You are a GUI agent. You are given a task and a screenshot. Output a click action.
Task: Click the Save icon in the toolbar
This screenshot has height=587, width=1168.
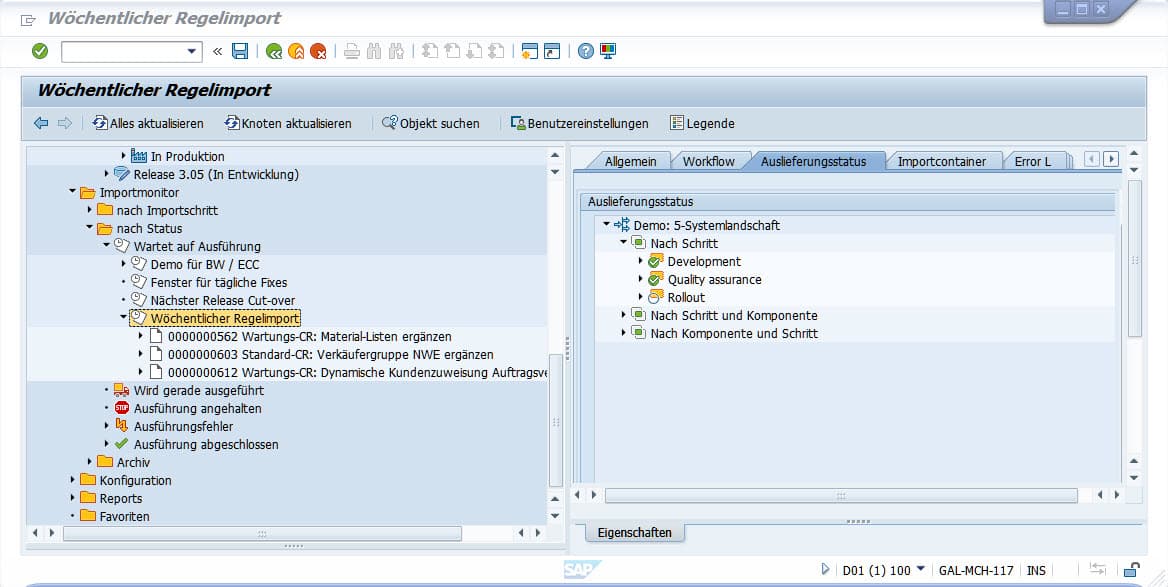pyautogui.click(x=240, y=50)
